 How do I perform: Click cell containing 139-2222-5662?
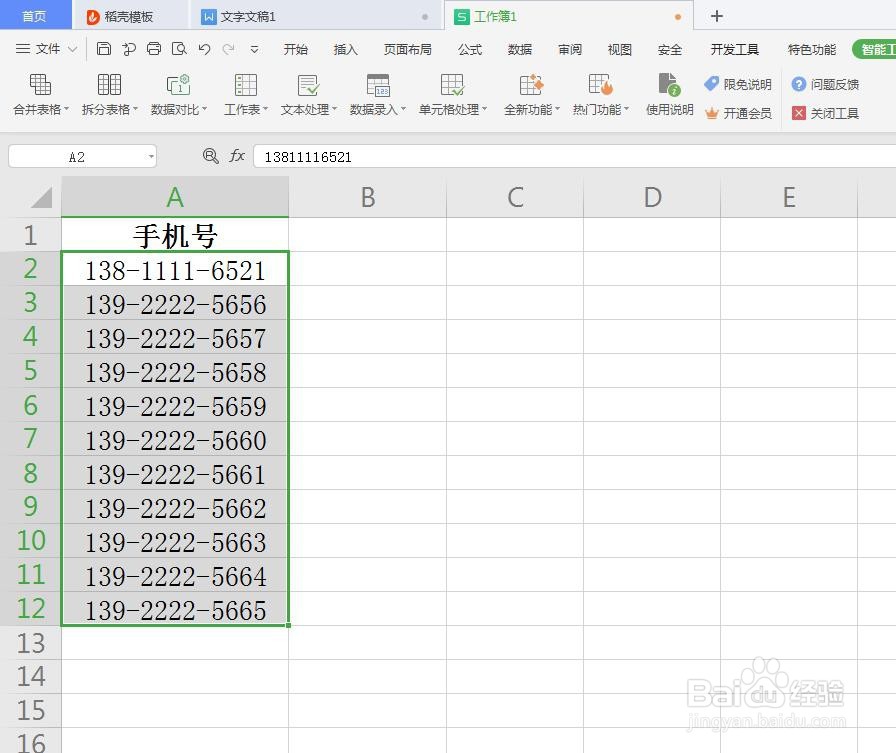(x=175, y=507)
